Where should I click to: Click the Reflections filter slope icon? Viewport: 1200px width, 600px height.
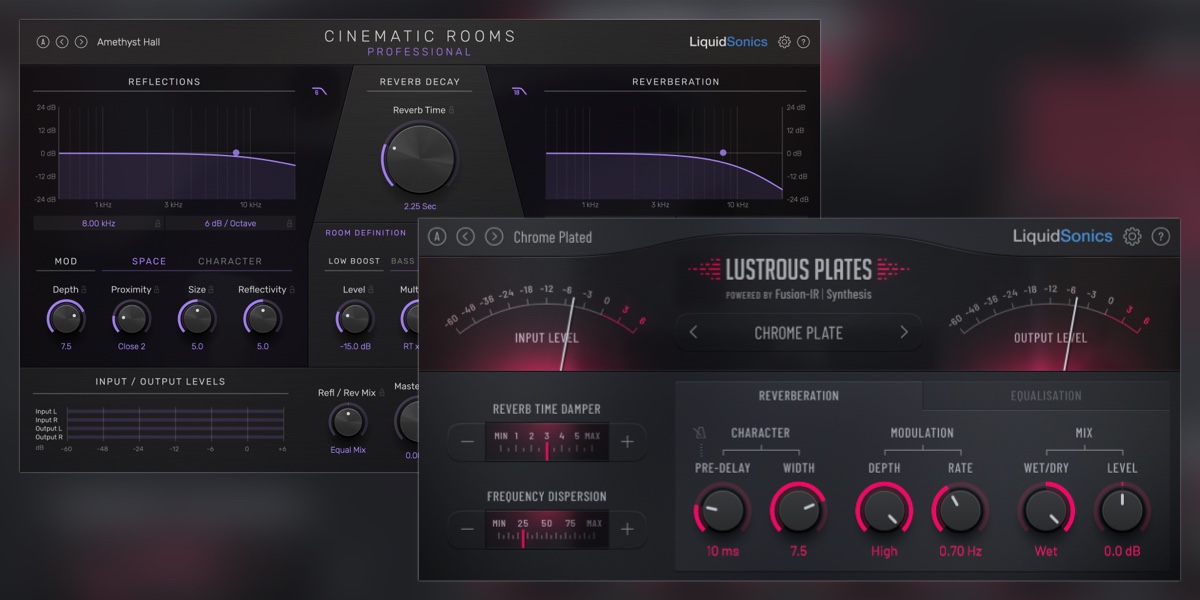click(x=319, y=91)
